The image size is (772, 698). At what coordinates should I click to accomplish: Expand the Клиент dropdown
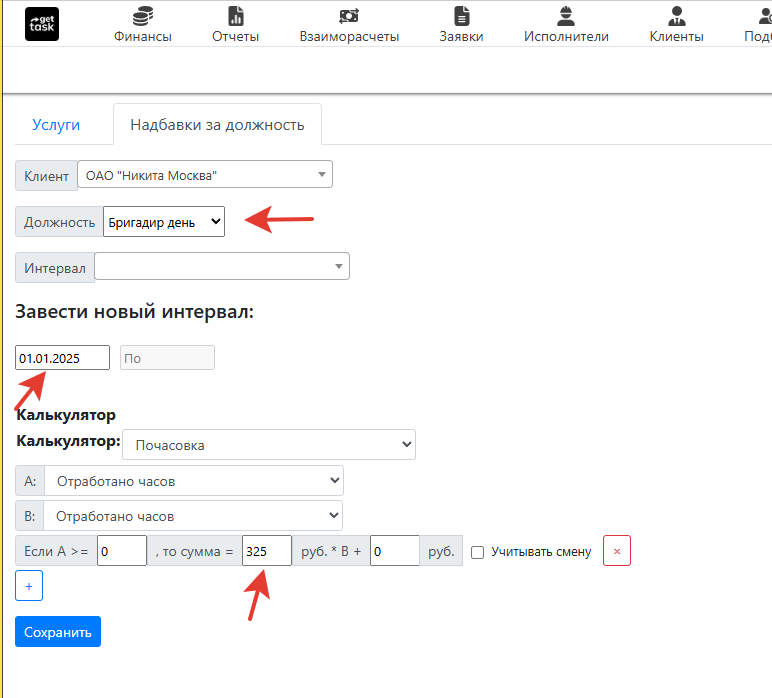pyautogui.click(x=205, y=175)
